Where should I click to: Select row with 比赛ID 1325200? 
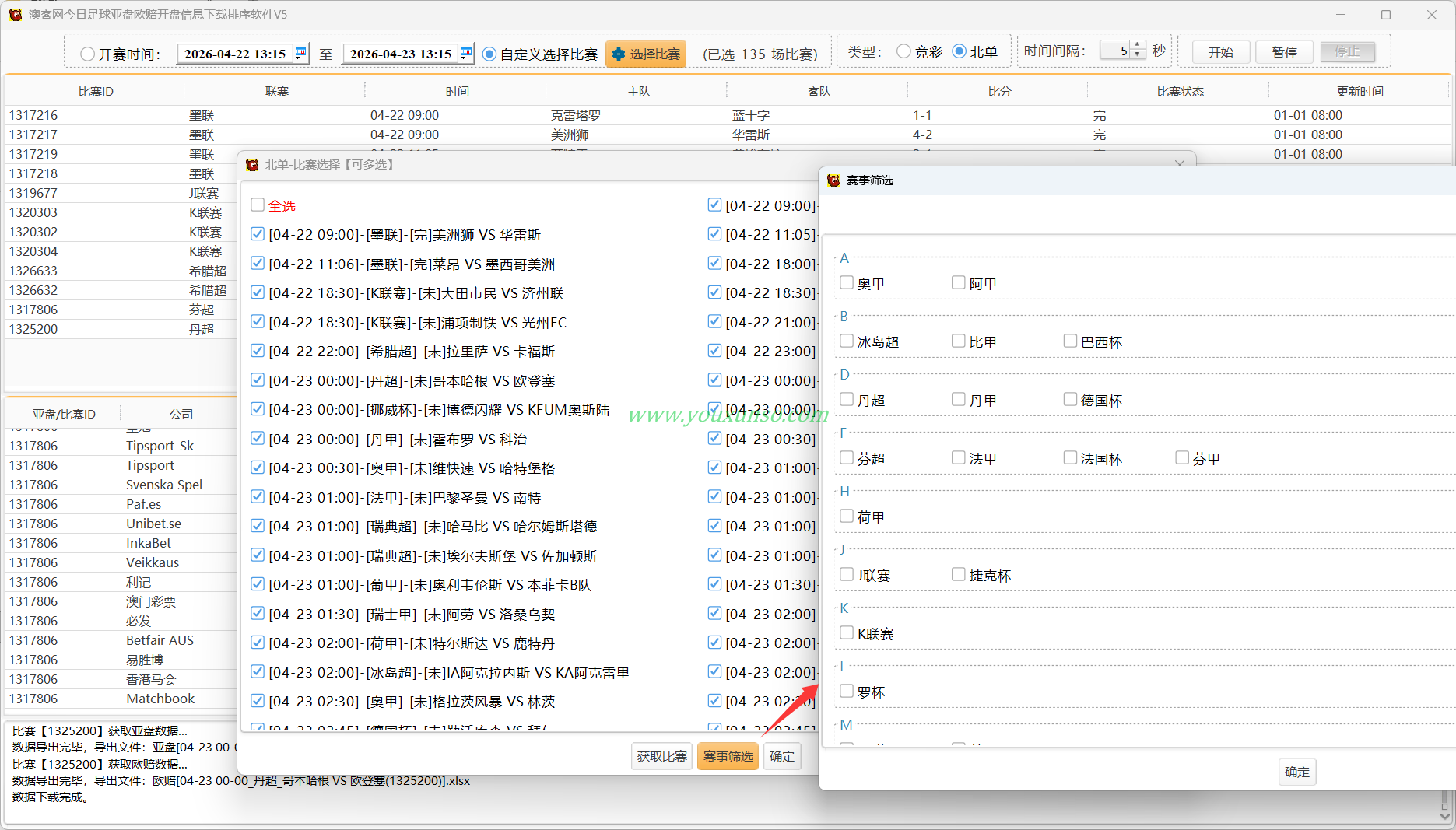[121, 329]
